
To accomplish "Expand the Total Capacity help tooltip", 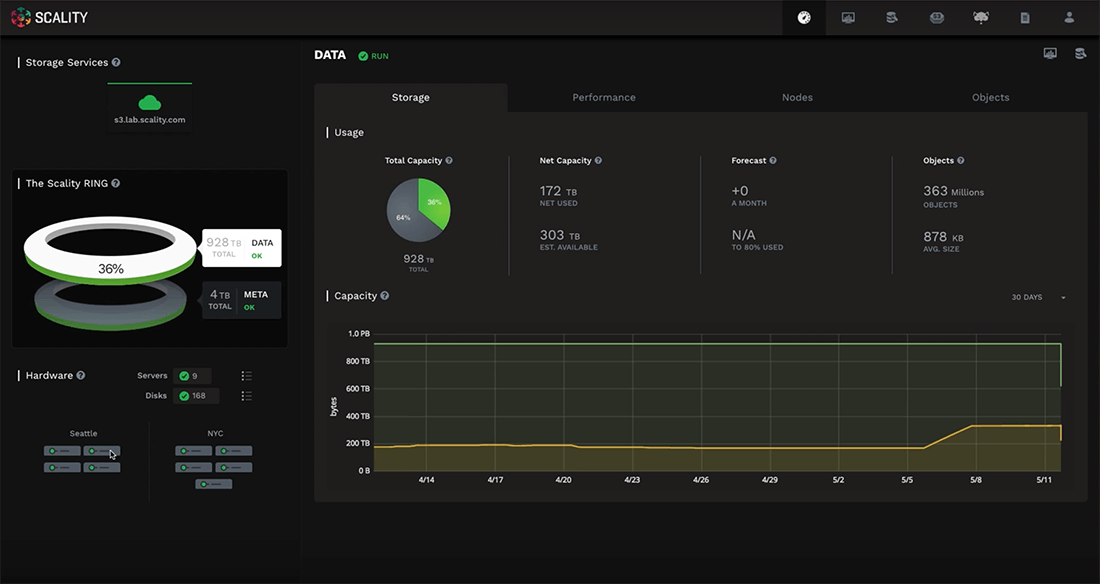I will [x=448, y=160].
